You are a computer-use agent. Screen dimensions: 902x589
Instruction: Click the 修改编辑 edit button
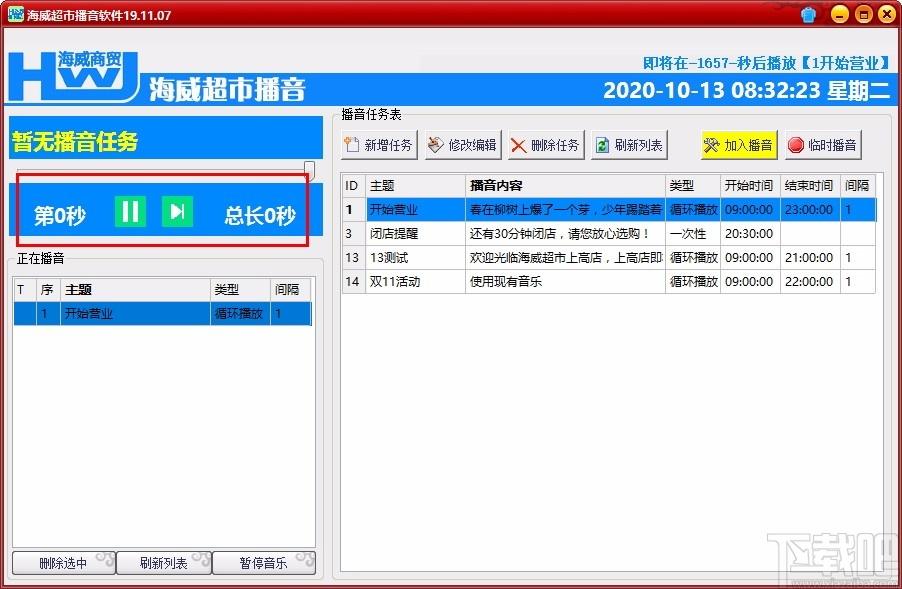463,145
